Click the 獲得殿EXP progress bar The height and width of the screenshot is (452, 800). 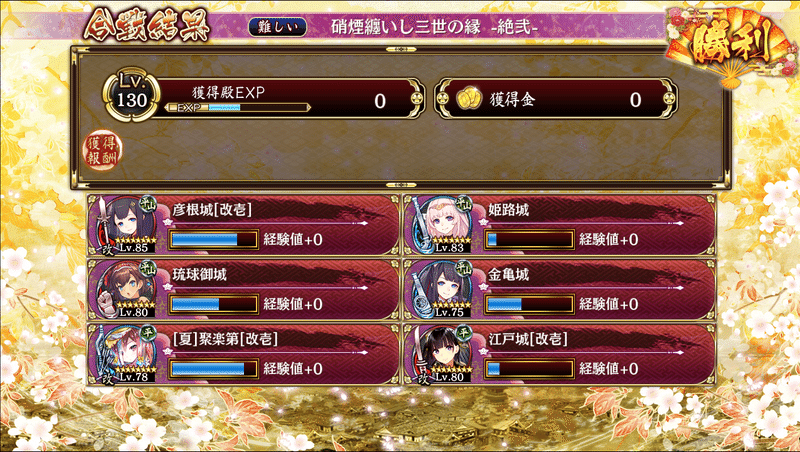point(238,108)
